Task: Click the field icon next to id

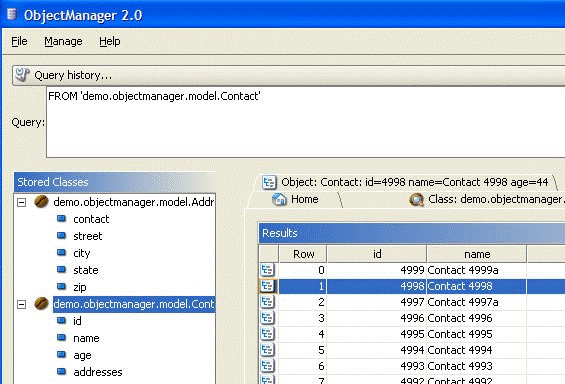Action: pyautogui.click(x=62, y=320)
